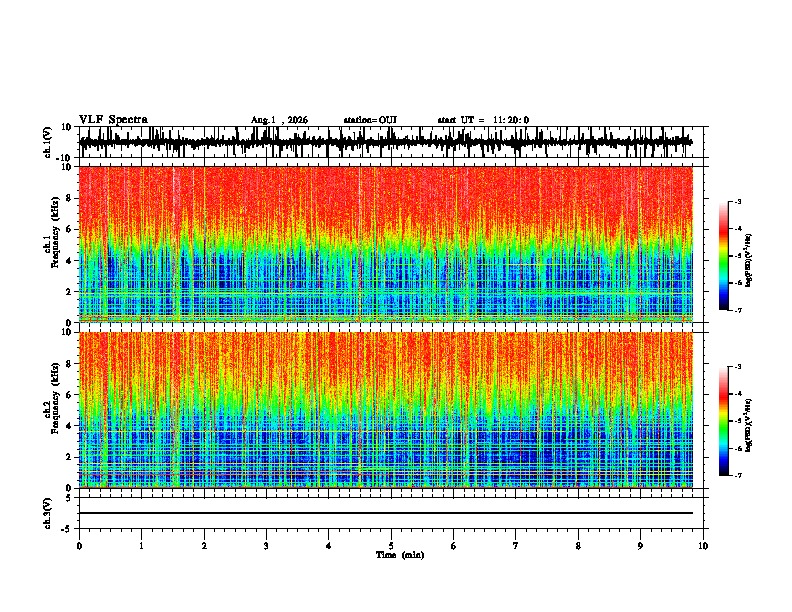Click the time axis tick label "4"
Viewport: 792px width, 612px height.
pyautogui.click(x=329, y=546)
